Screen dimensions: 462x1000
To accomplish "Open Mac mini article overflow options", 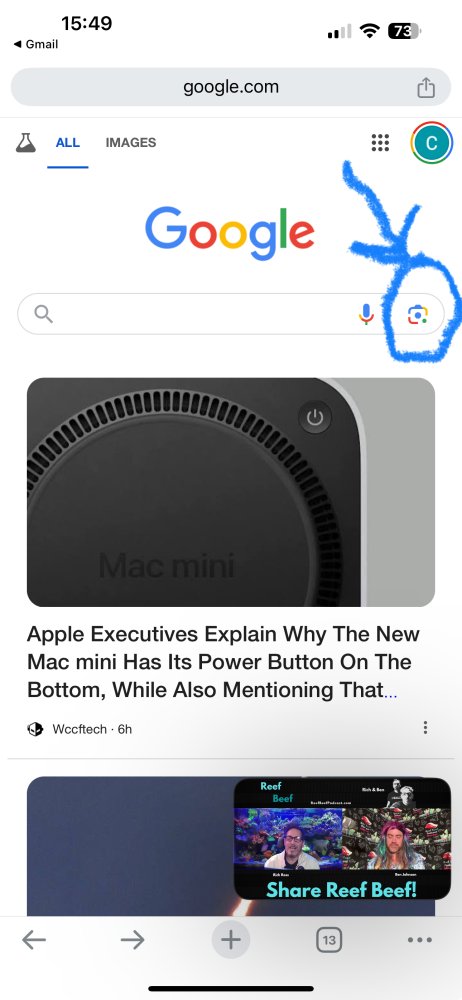I will (426, 728).
